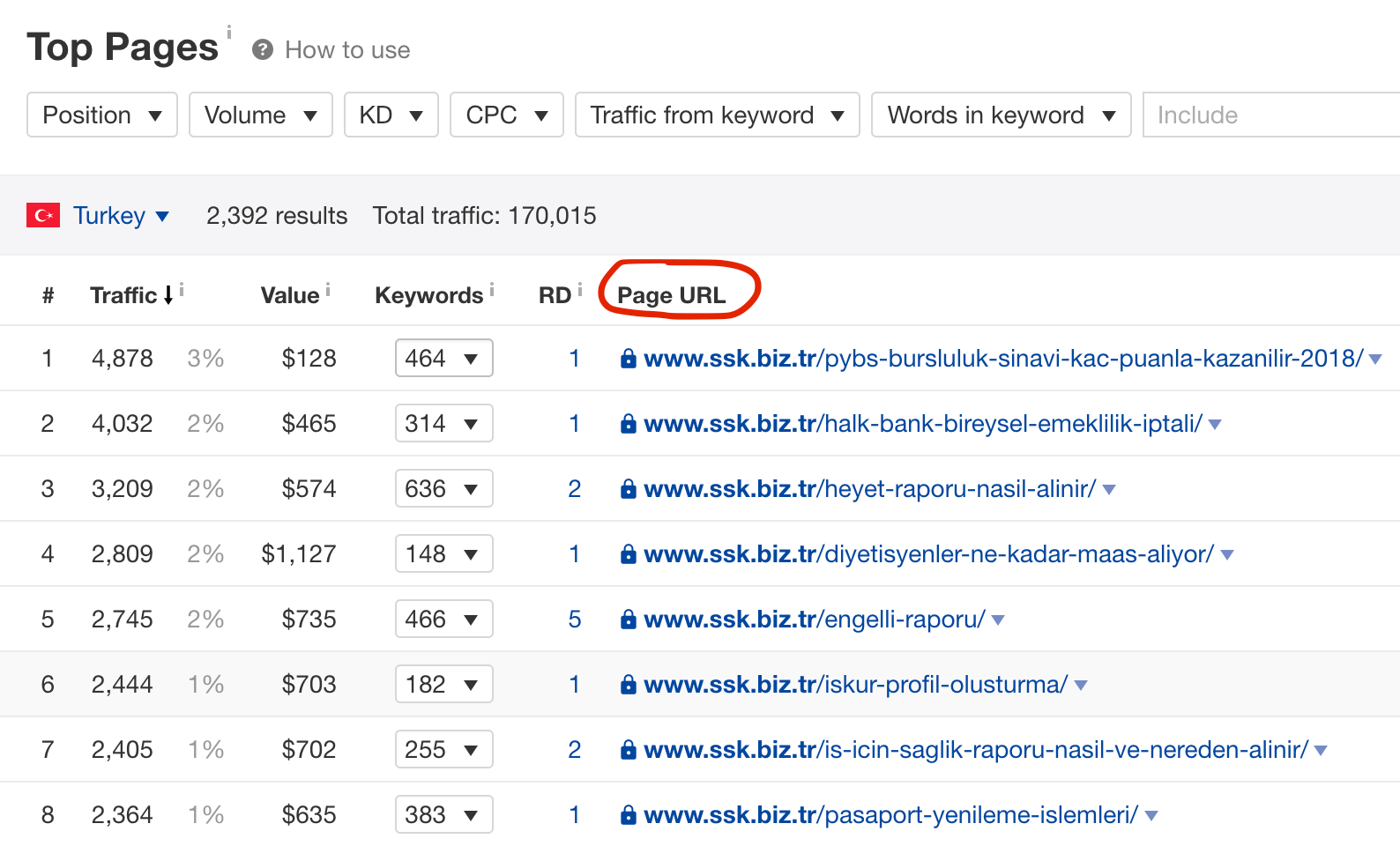The width and height of the screenshot is (1400, 846).
Task: Expand arrow after pybs-bursluluk-sinavi URL
Action: pyautogui.click(x=1375, y=360)
